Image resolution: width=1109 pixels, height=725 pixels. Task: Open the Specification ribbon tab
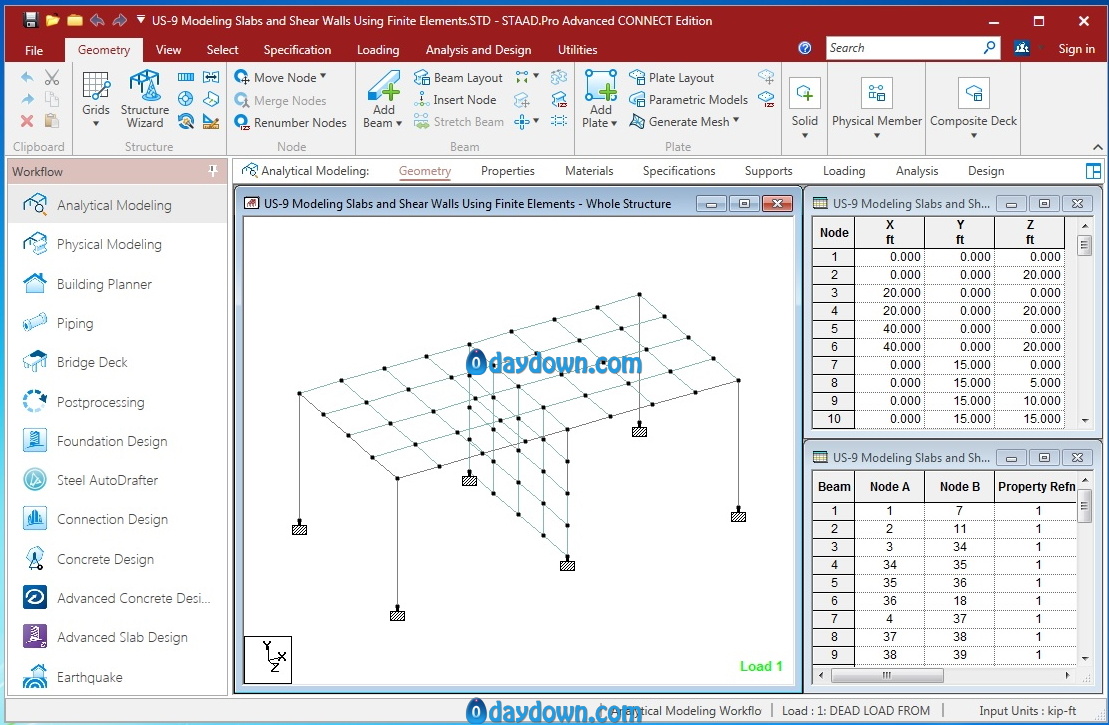297,50
